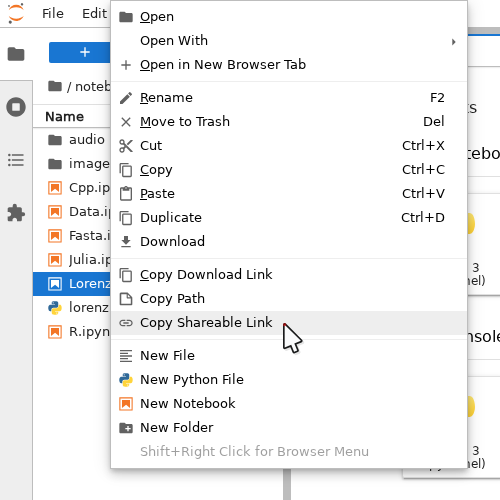Select the lorenz Python file
500x500 pixels.
tap(72, 308)
